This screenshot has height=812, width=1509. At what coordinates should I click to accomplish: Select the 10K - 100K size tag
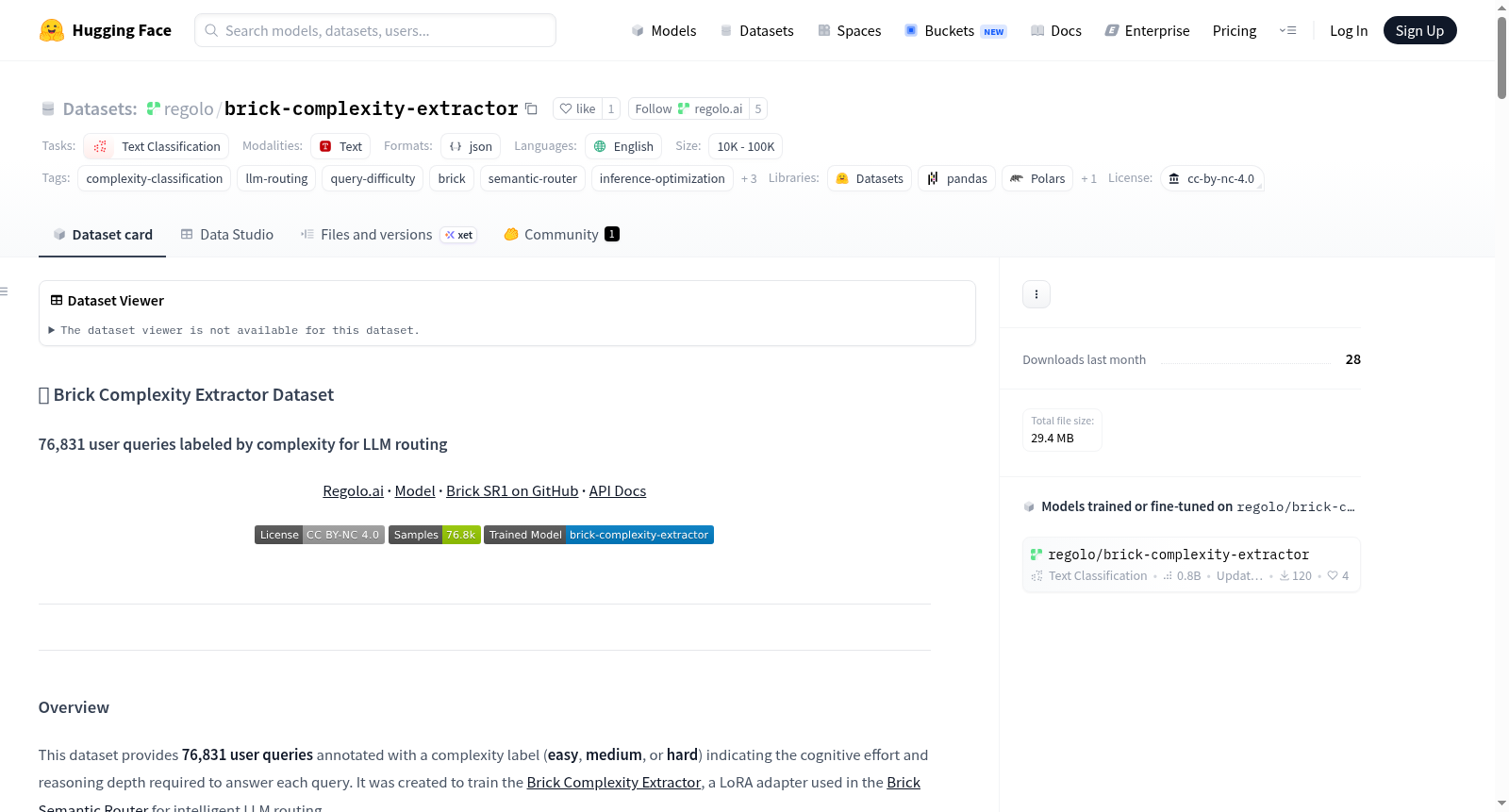click(x=745, y=146)
